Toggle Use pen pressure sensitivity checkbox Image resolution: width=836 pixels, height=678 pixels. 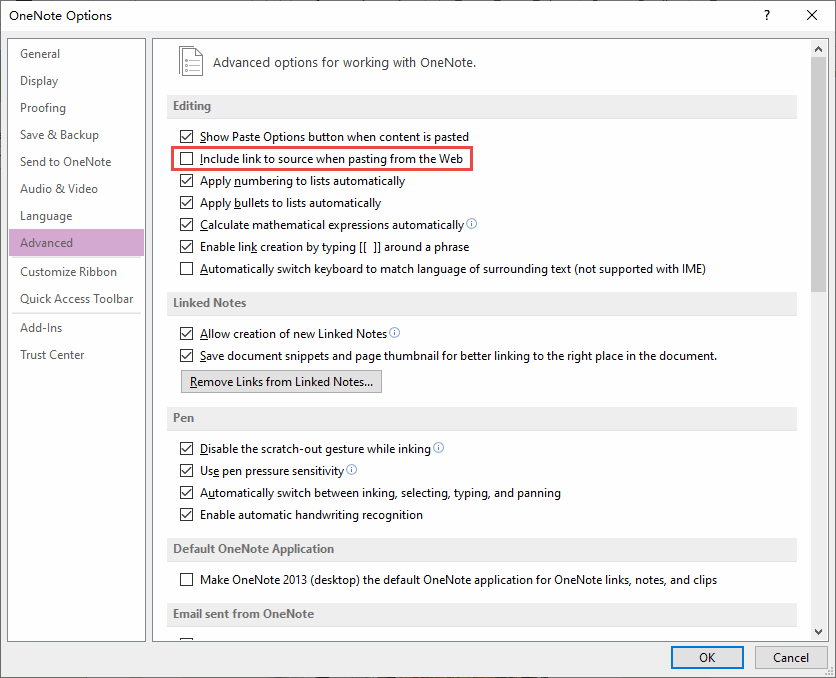point(186,471)
